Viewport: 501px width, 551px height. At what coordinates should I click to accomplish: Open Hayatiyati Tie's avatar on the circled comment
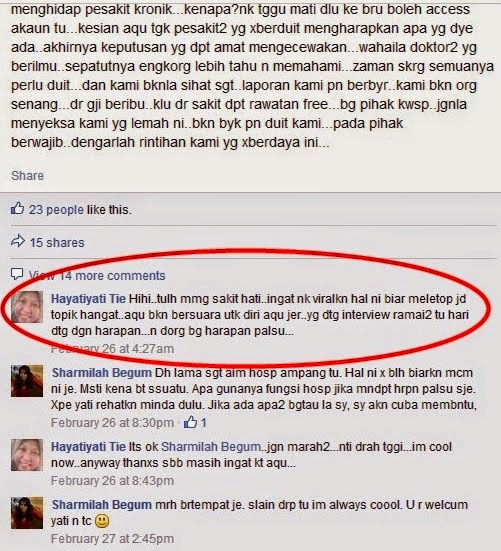coord(27,307)
